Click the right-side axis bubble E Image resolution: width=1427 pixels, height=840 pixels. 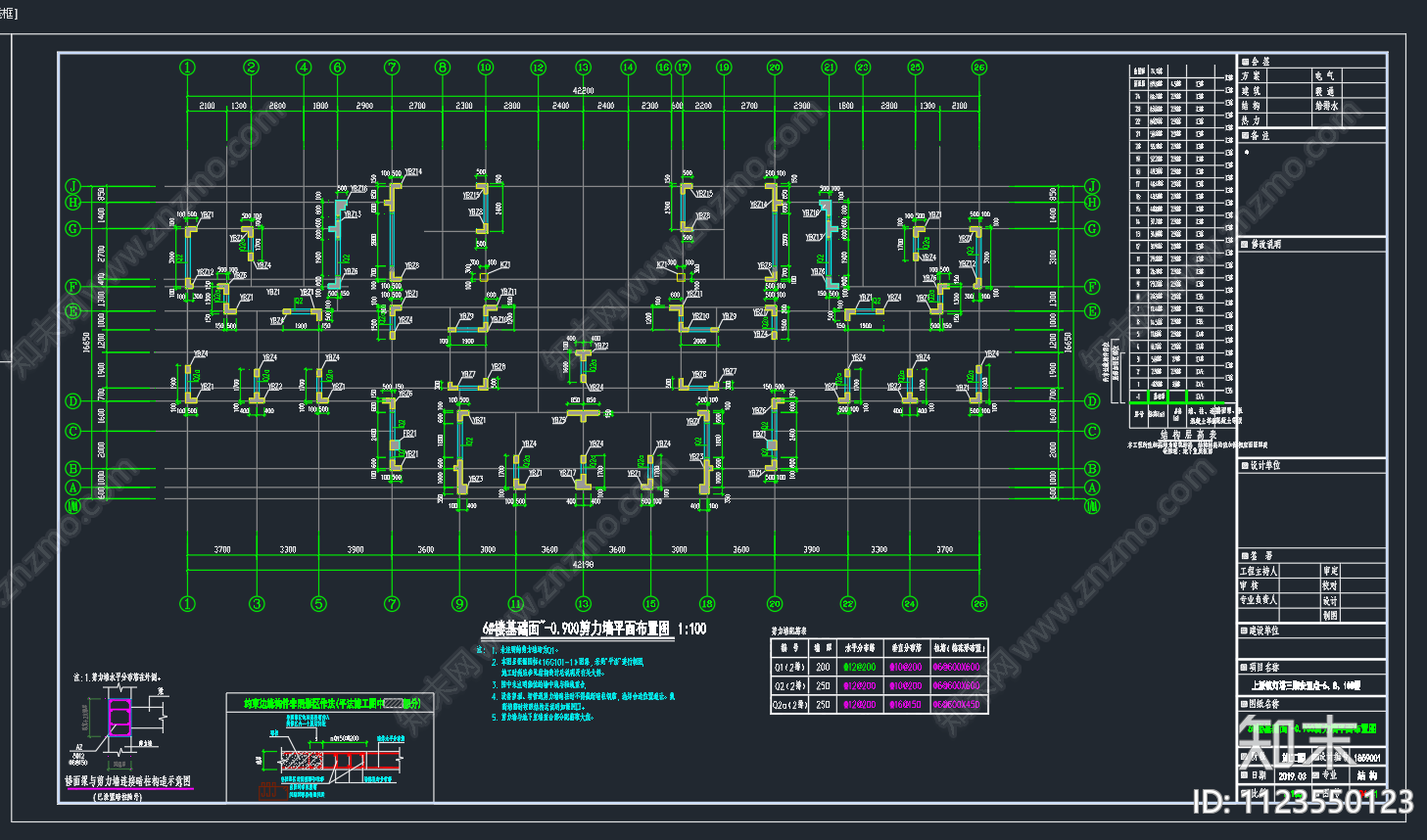coord(1092,311)
